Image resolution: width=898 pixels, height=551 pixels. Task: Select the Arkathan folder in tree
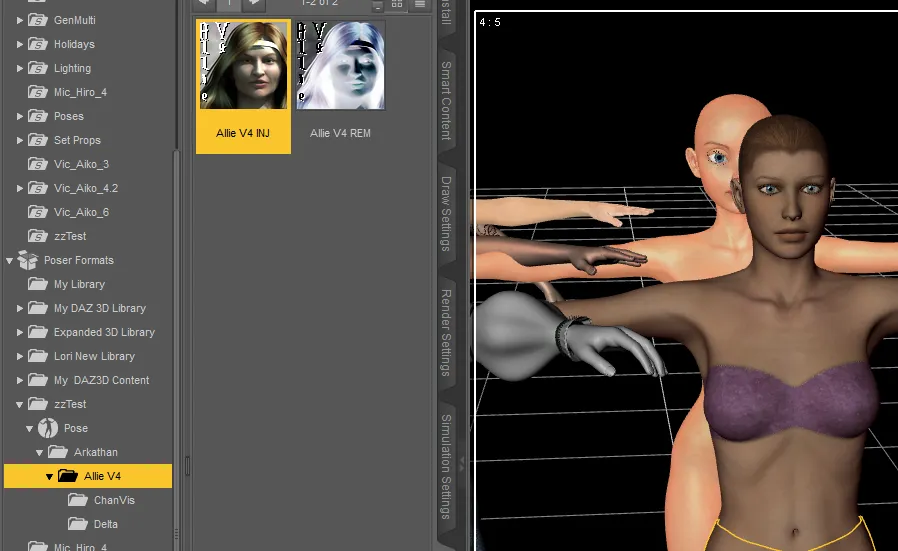(96, 452)
